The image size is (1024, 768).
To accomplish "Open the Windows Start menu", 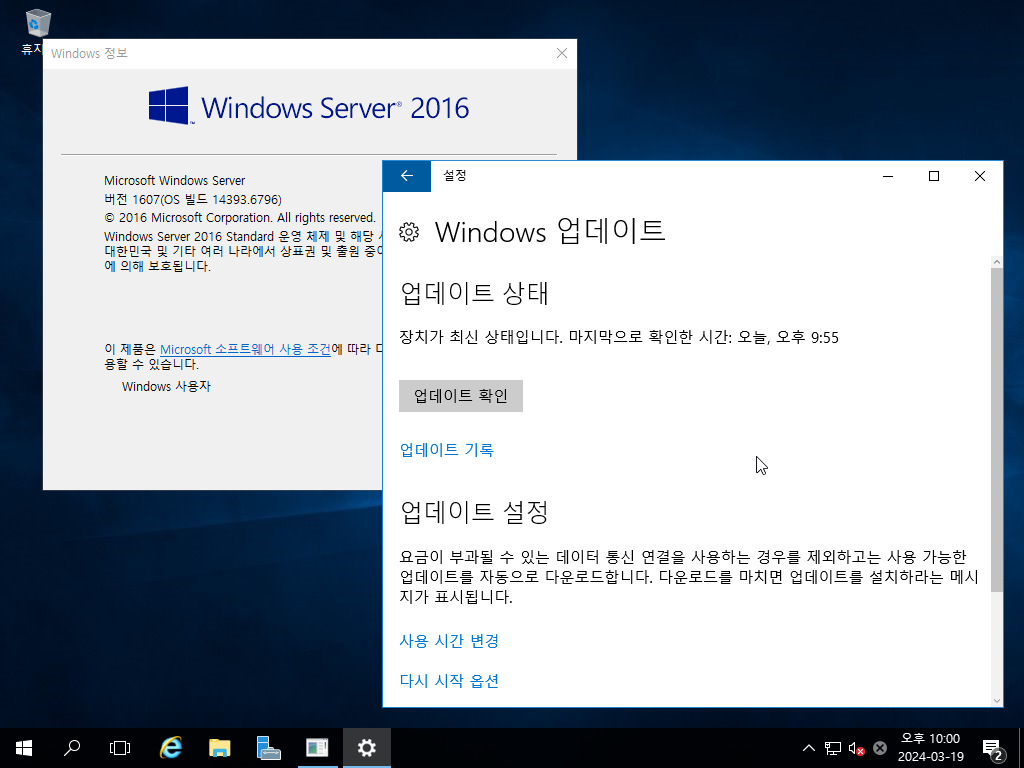I will tap(24, 748).
